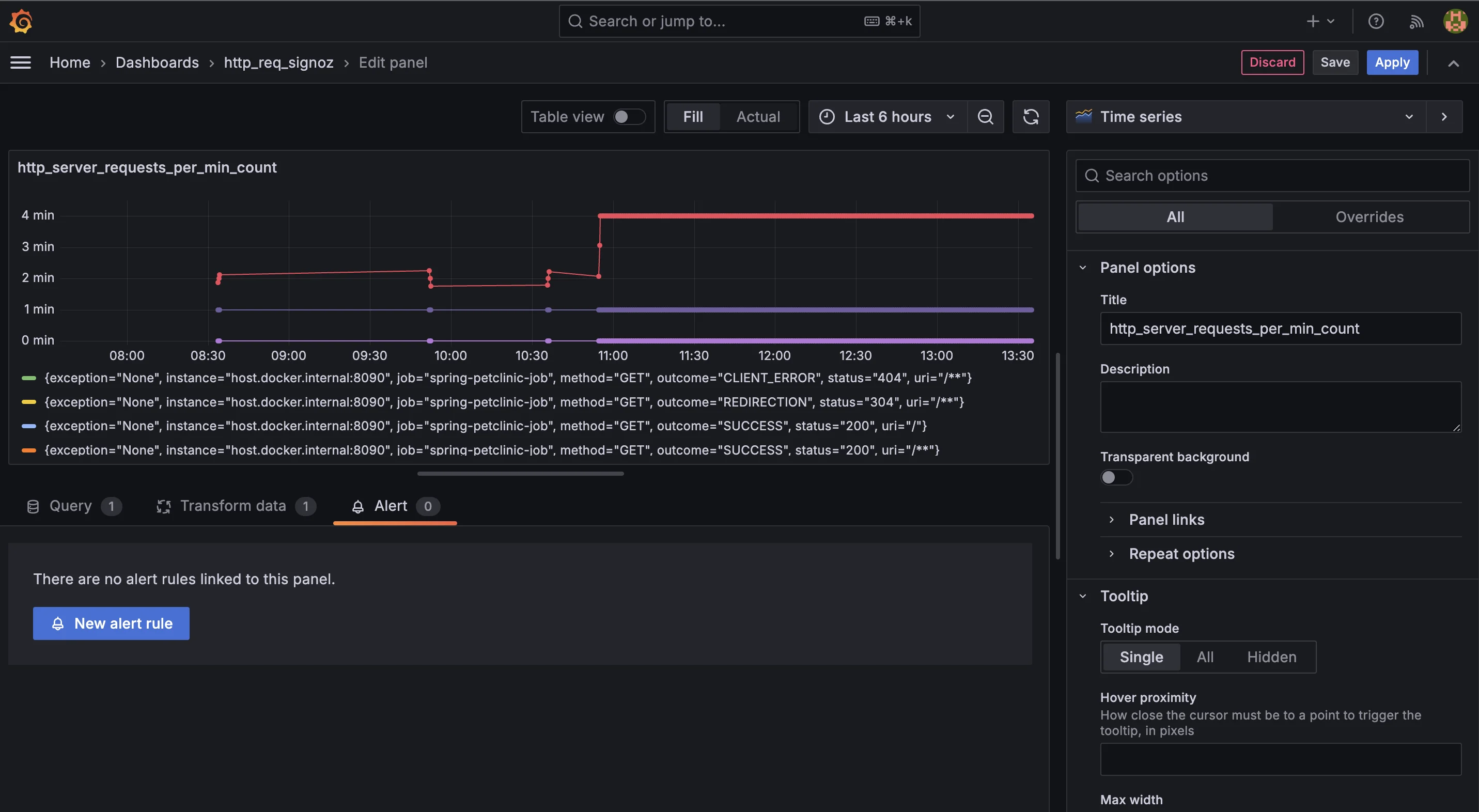Set tooltip mode to All
This screenshot has width=1479, height=812.
point(1205,657)
